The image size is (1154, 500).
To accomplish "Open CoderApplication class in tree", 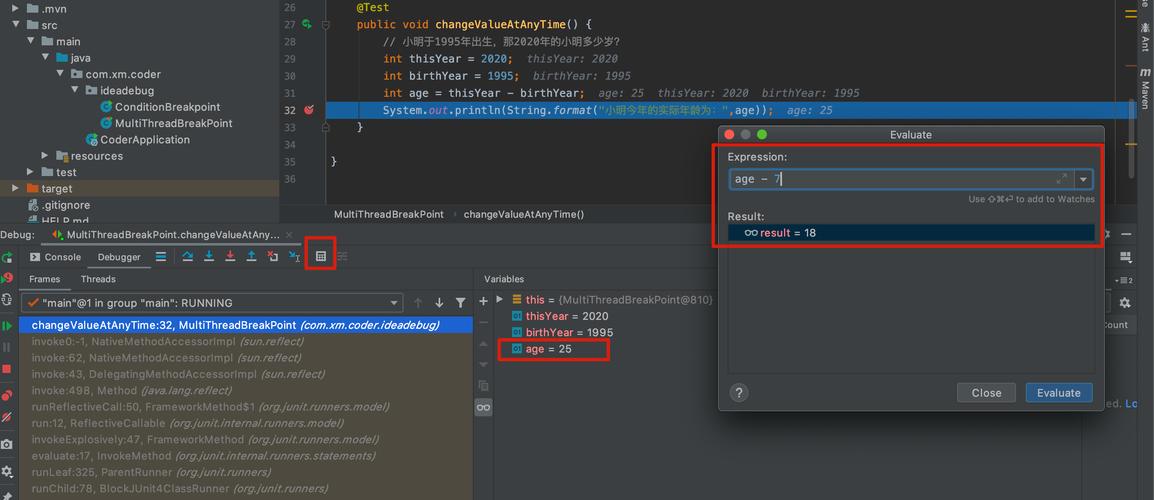I will click(138, 139).
